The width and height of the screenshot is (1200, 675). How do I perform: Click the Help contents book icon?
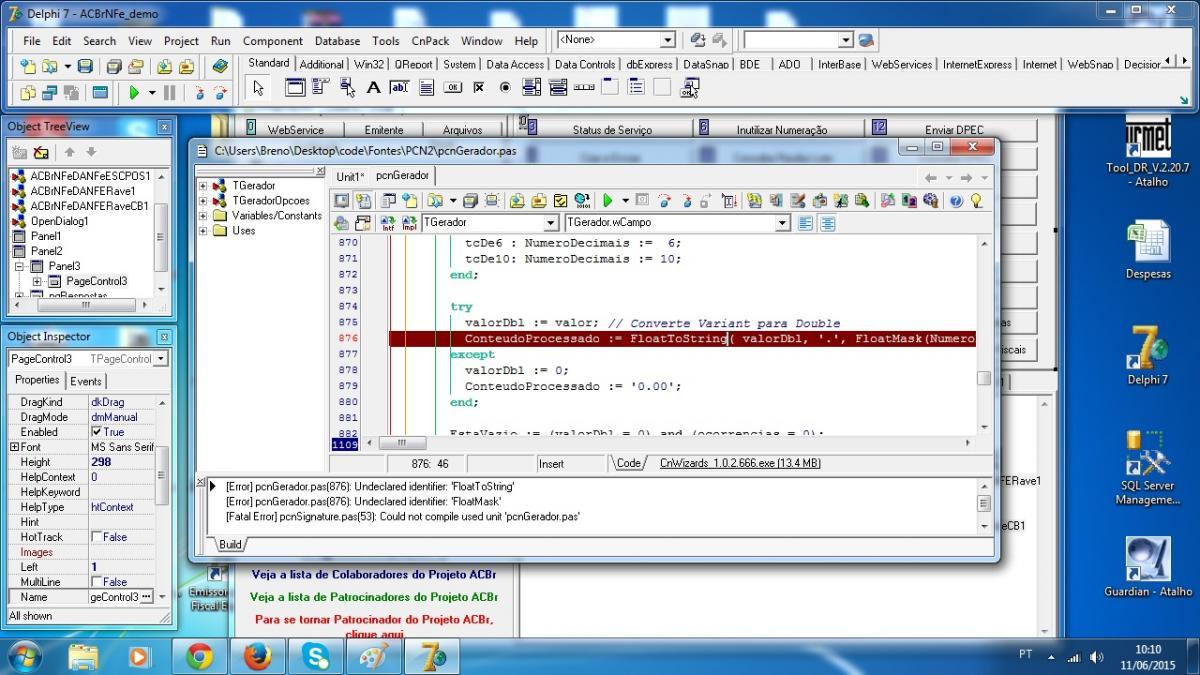click(220, 66)
